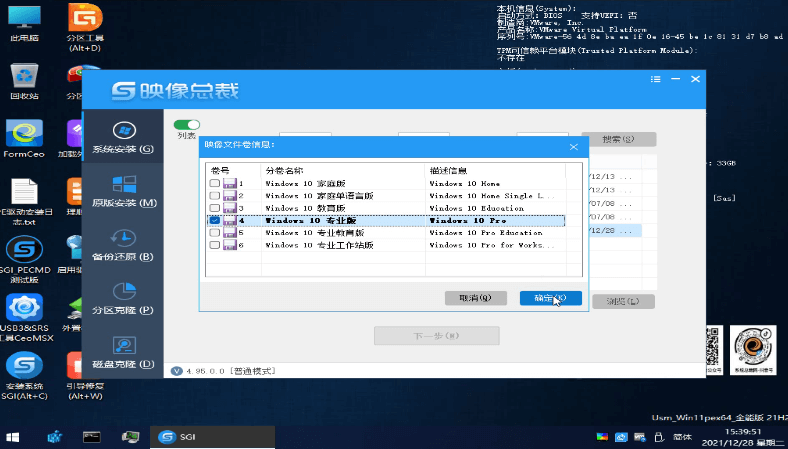
Task: Click the round logo image beside the QR code
Action: tap(753, 350)
